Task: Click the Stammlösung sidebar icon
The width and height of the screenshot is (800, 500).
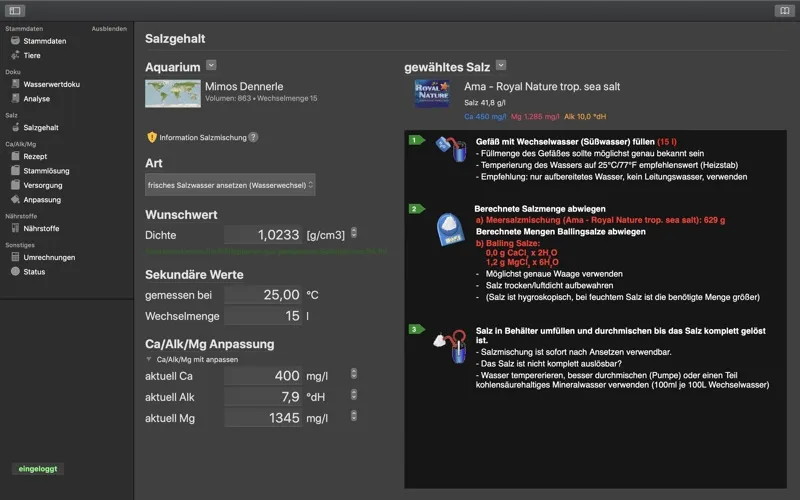Action: point(15,170)
